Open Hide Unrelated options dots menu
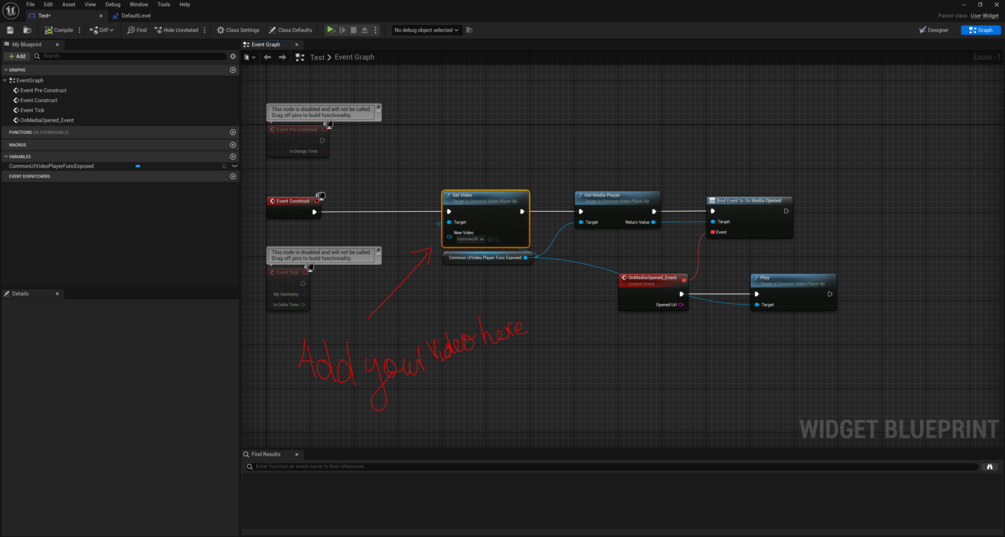 click(x=204, y=30)
